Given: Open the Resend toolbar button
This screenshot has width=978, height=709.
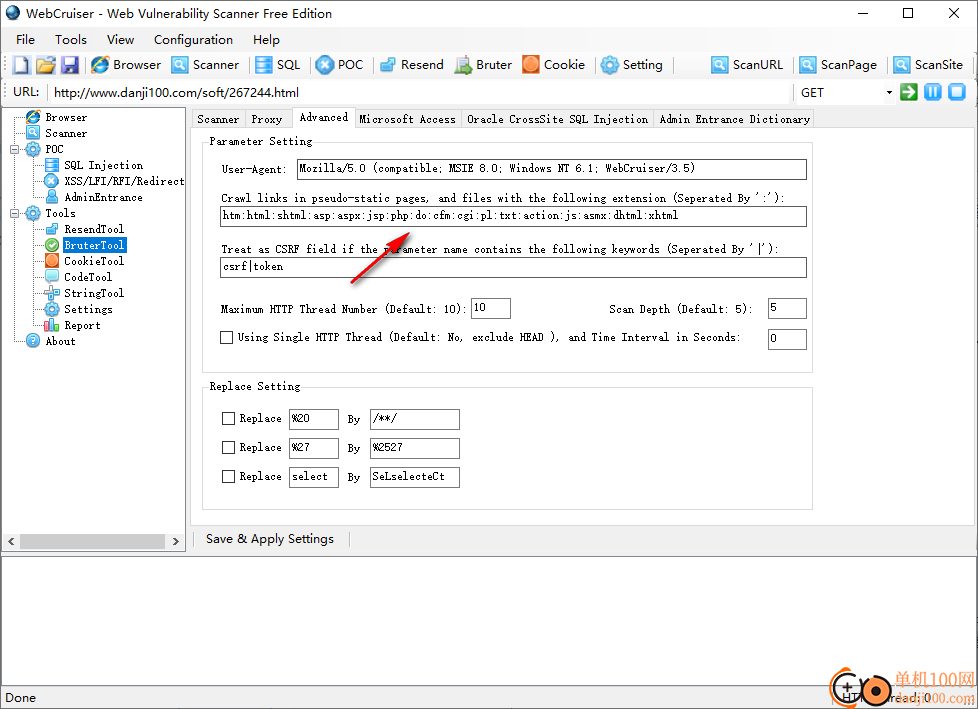Looking at the screenshot, I should pyautogui.click(x=412, y=65).
